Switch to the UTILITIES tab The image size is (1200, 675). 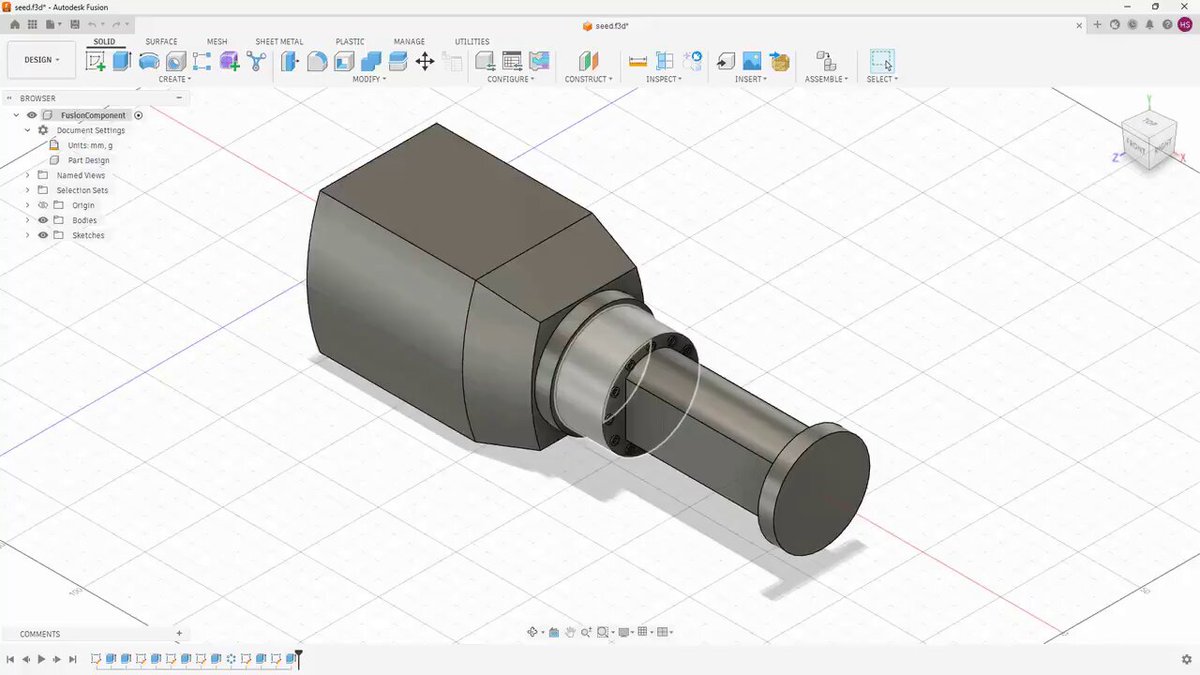(472, 42)
